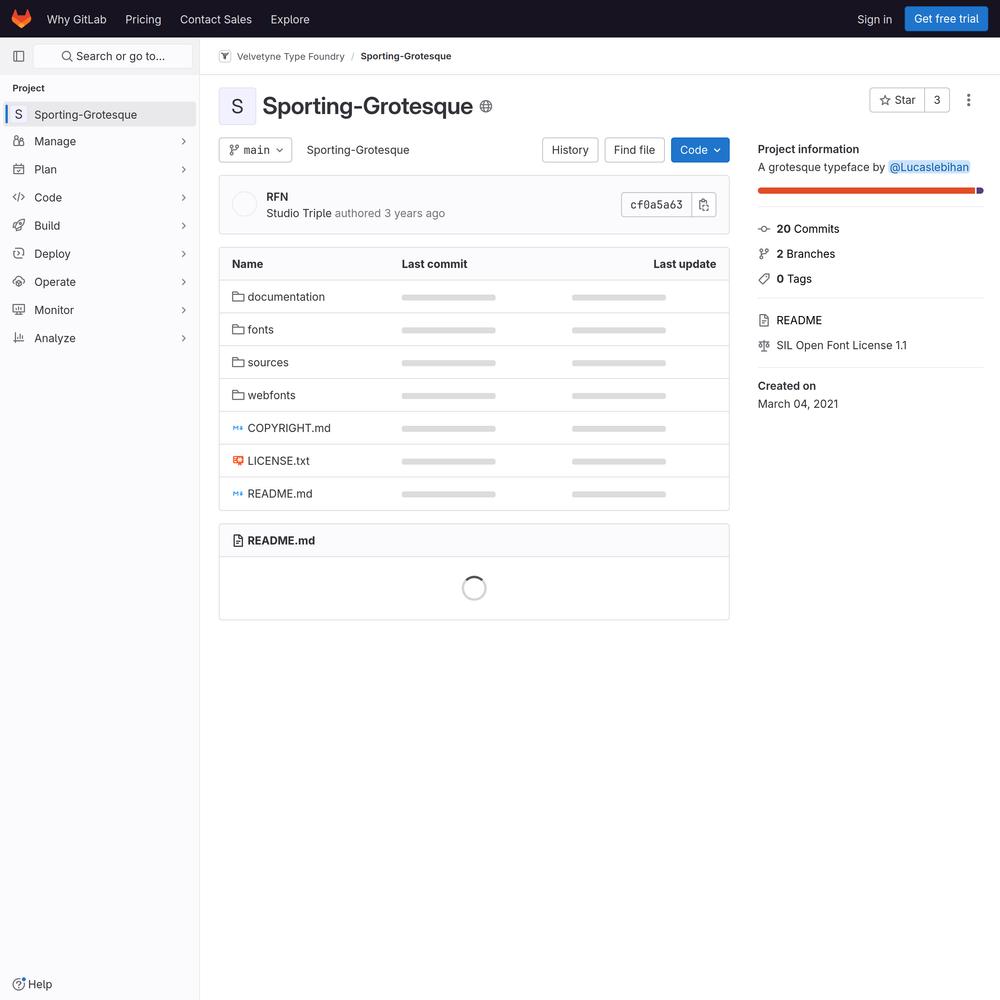Viewport: 1000px width, 1000px height.
Task: Click the webfonts folder icon
Action: coord(238,395)
